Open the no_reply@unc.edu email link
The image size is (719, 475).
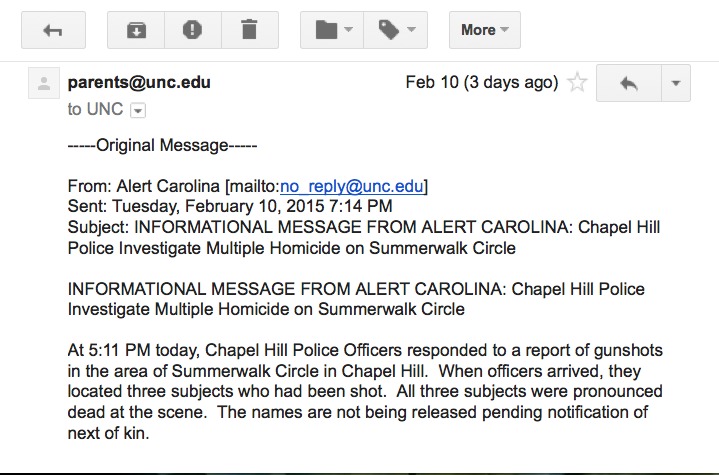point(352,186)
